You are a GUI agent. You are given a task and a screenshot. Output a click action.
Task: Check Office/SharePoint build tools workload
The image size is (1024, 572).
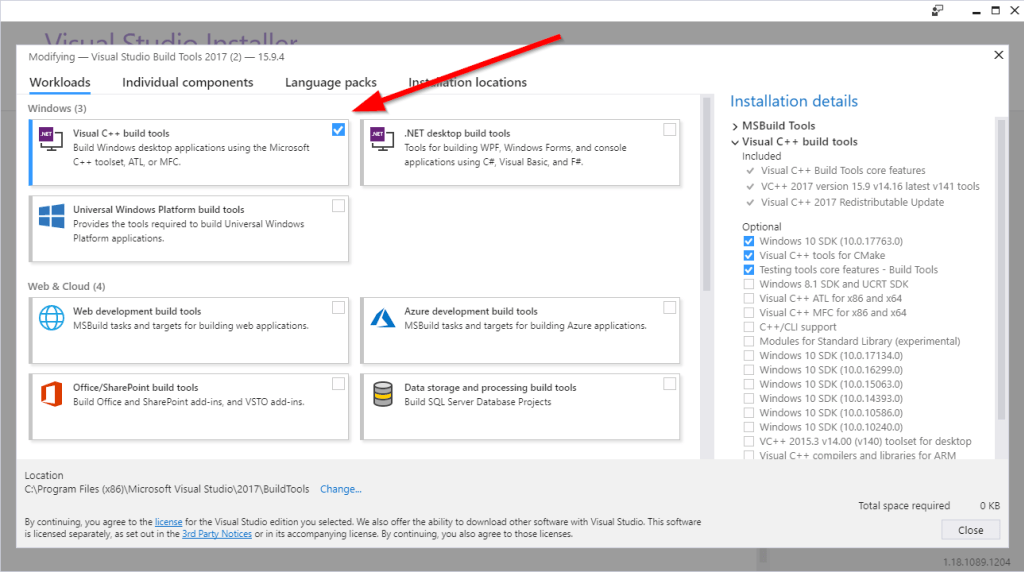[x=338, y=384]
